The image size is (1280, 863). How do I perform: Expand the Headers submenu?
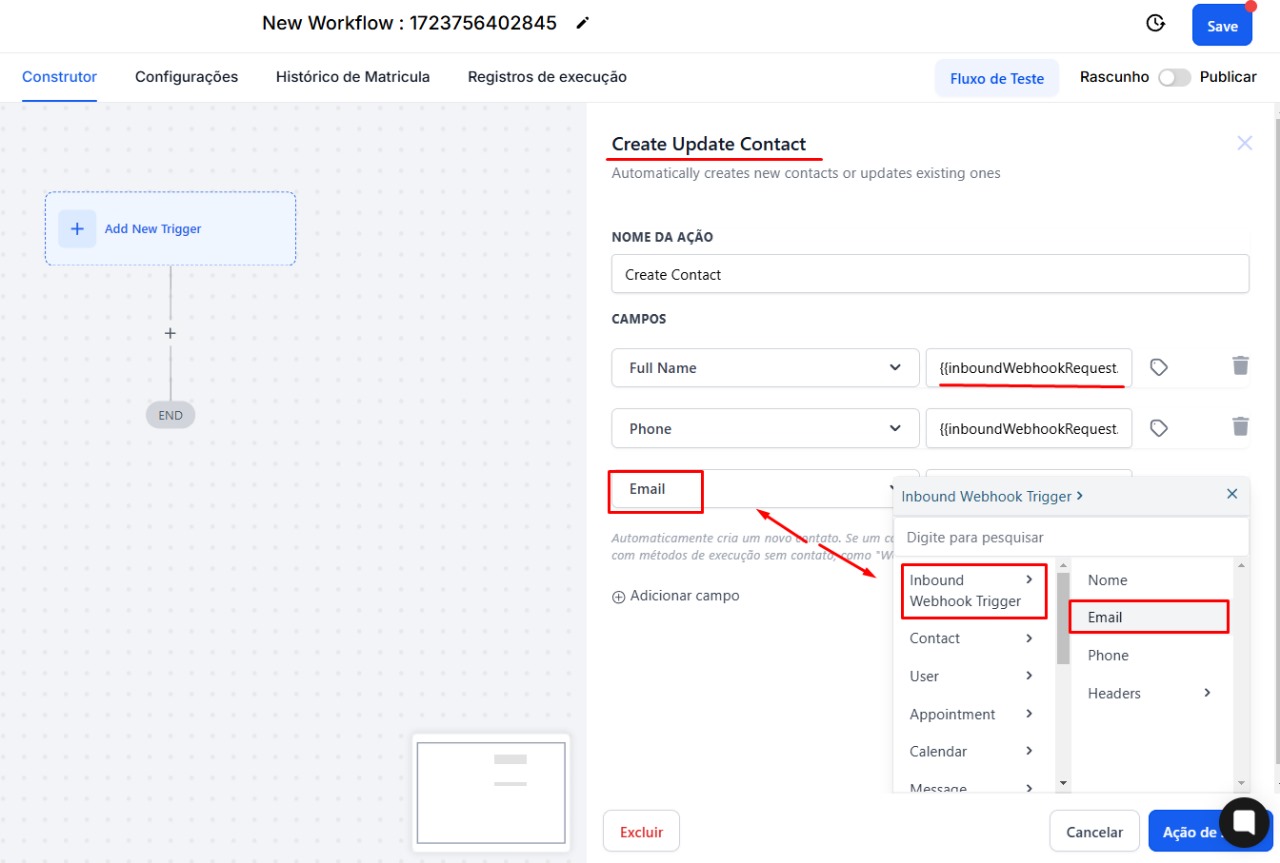pos(1149,693)
